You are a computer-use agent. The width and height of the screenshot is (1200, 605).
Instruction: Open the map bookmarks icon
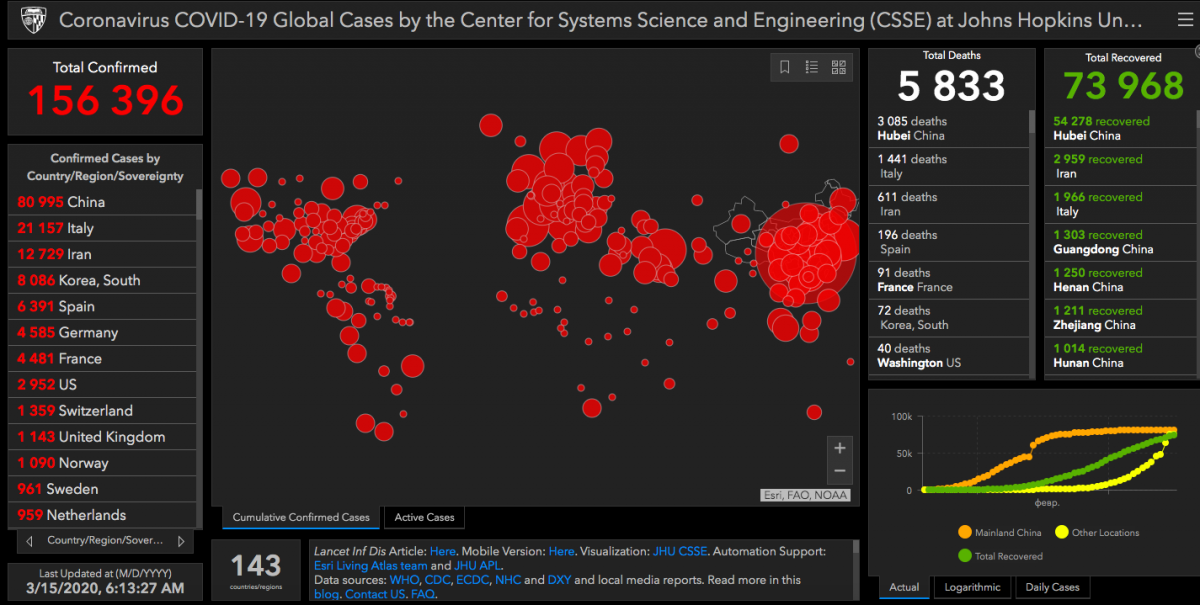(x=784, y=67)
